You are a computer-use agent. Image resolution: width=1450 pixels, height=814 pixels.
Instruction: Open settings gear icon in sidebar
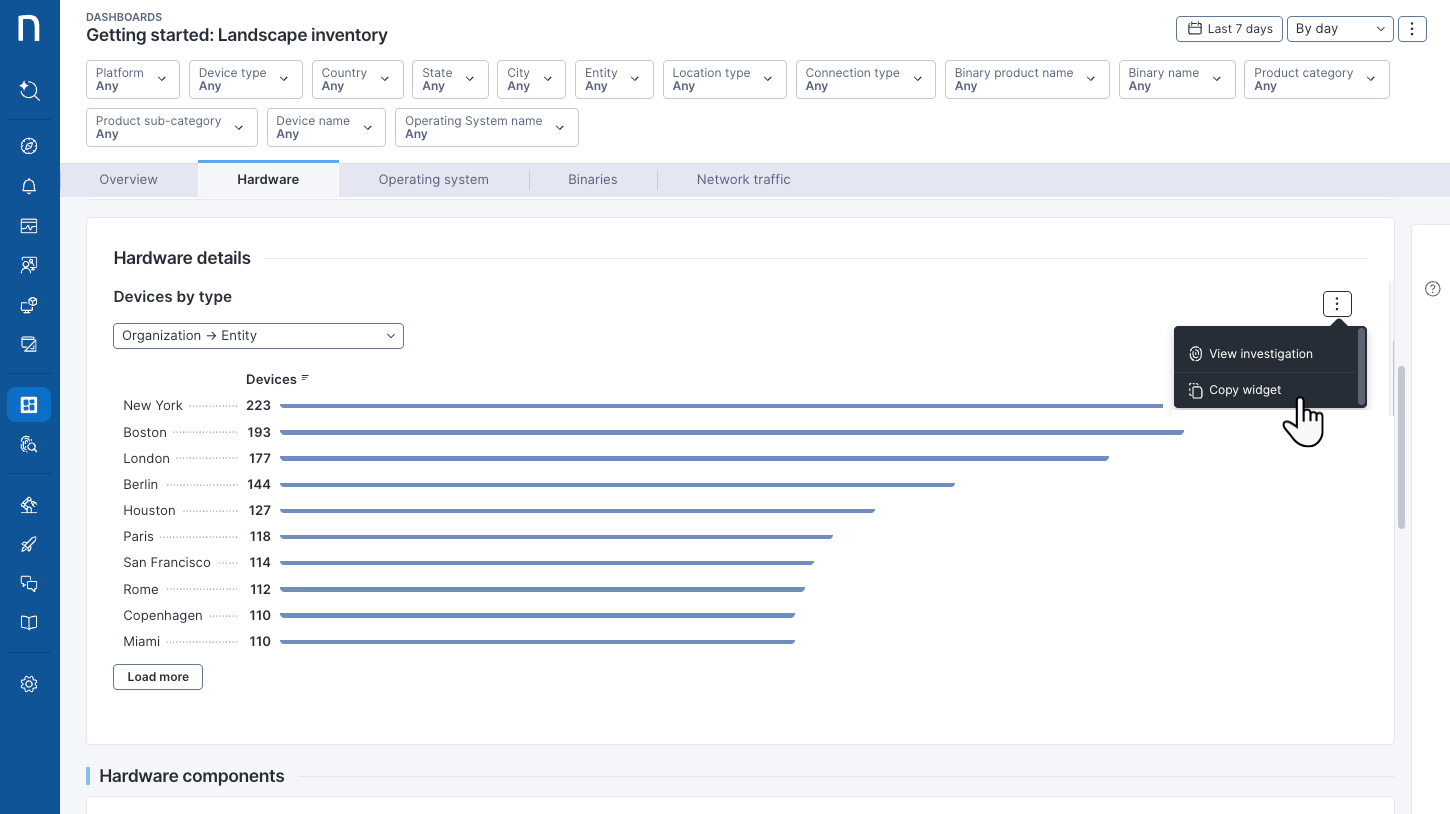point(29,684)
